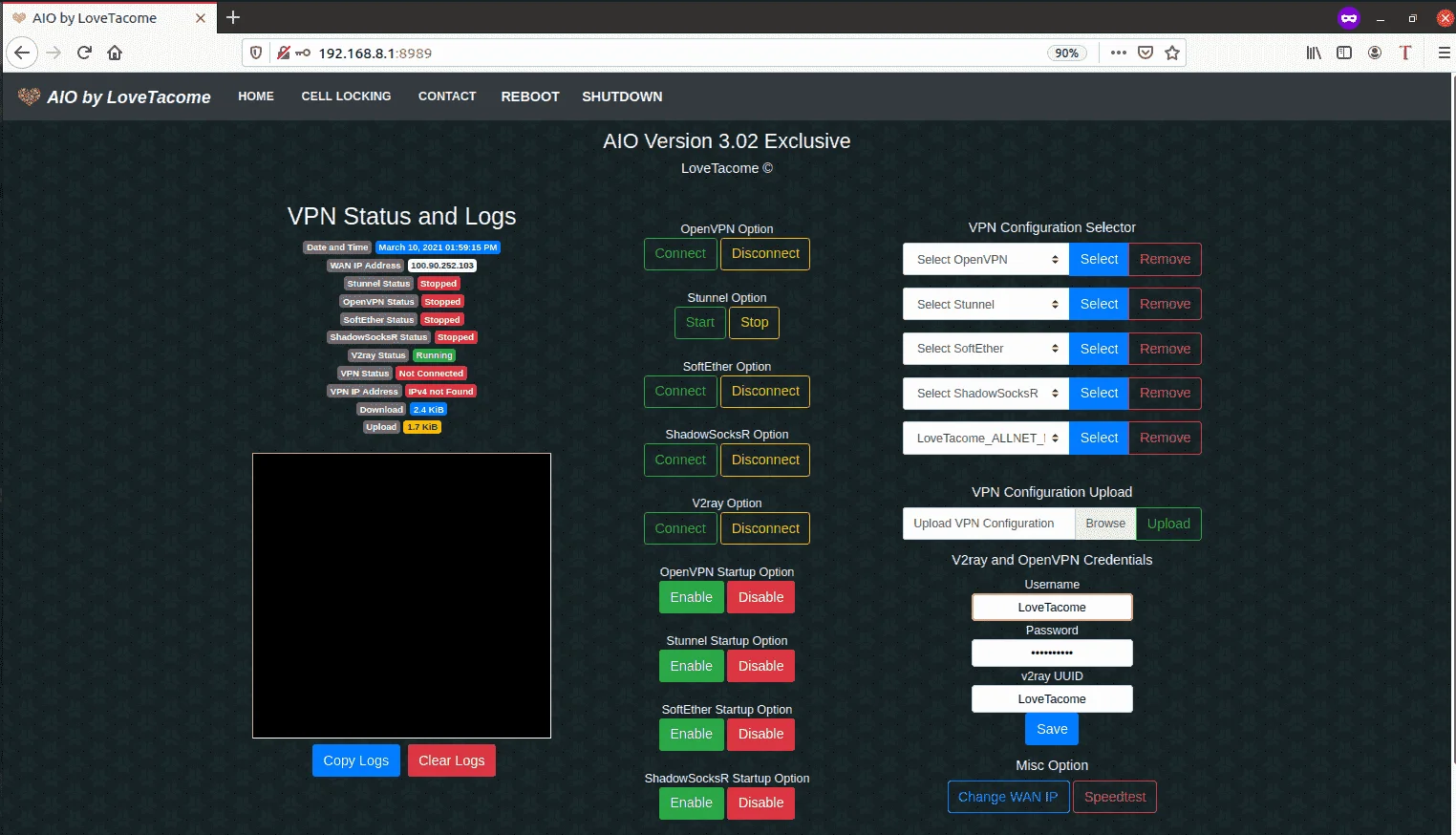
Task: Open the Select ShadowSocksR dropdown
Action: (x=985, y=393)
